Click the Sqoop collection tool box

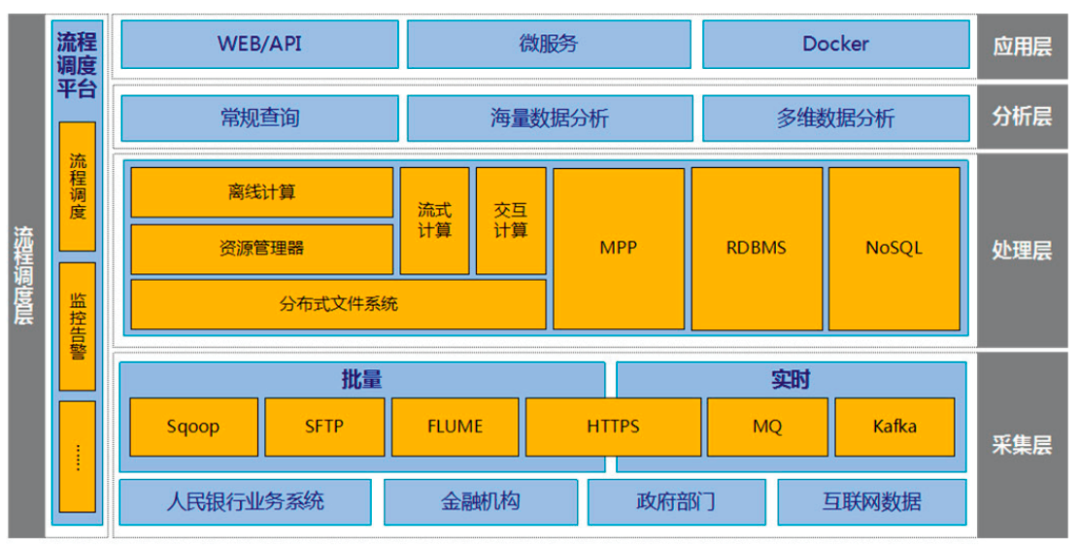(x=193, y=427)
